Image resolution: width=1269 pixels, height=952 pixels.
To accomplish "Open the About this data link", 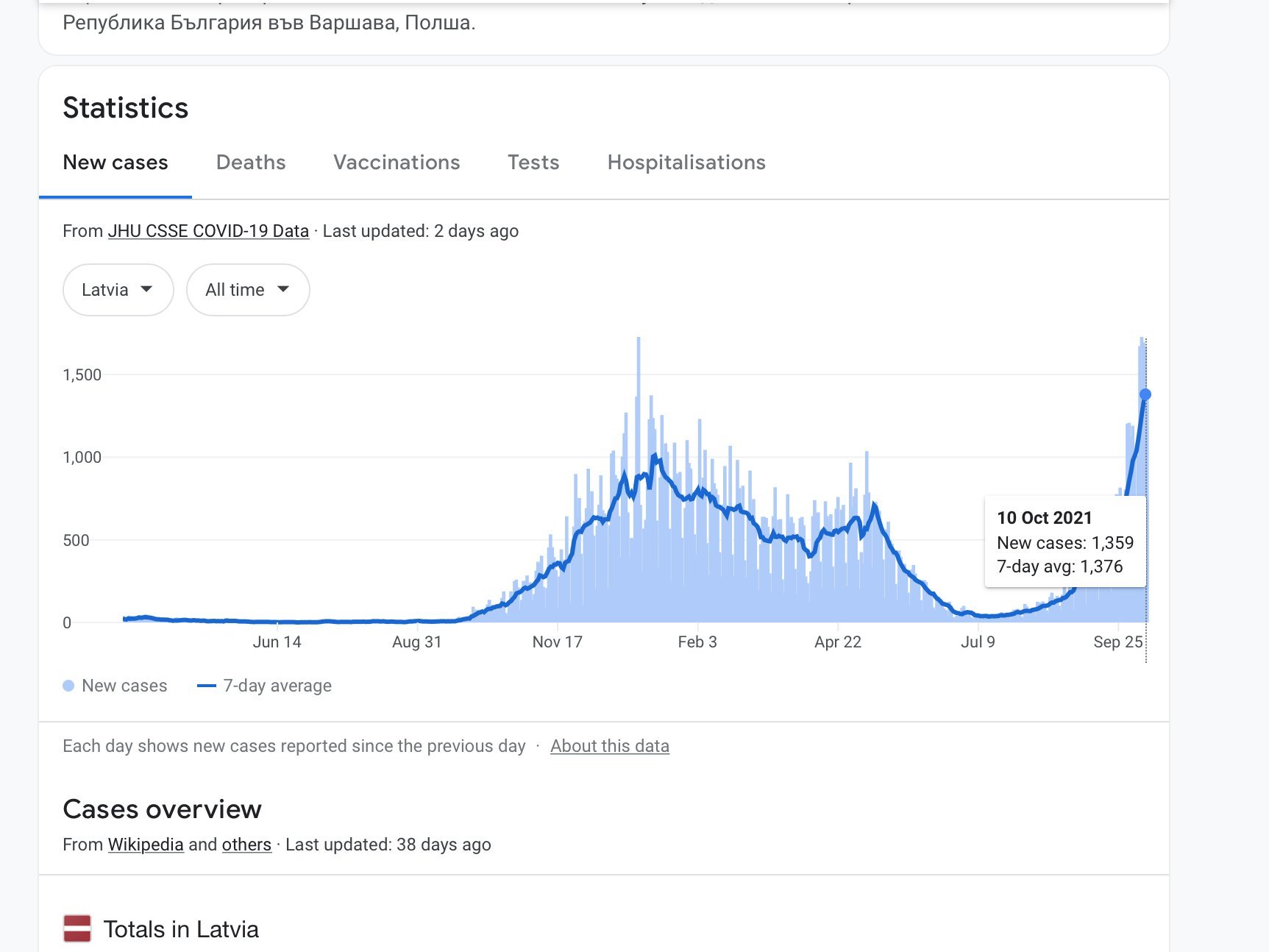I will pos(610,746).
